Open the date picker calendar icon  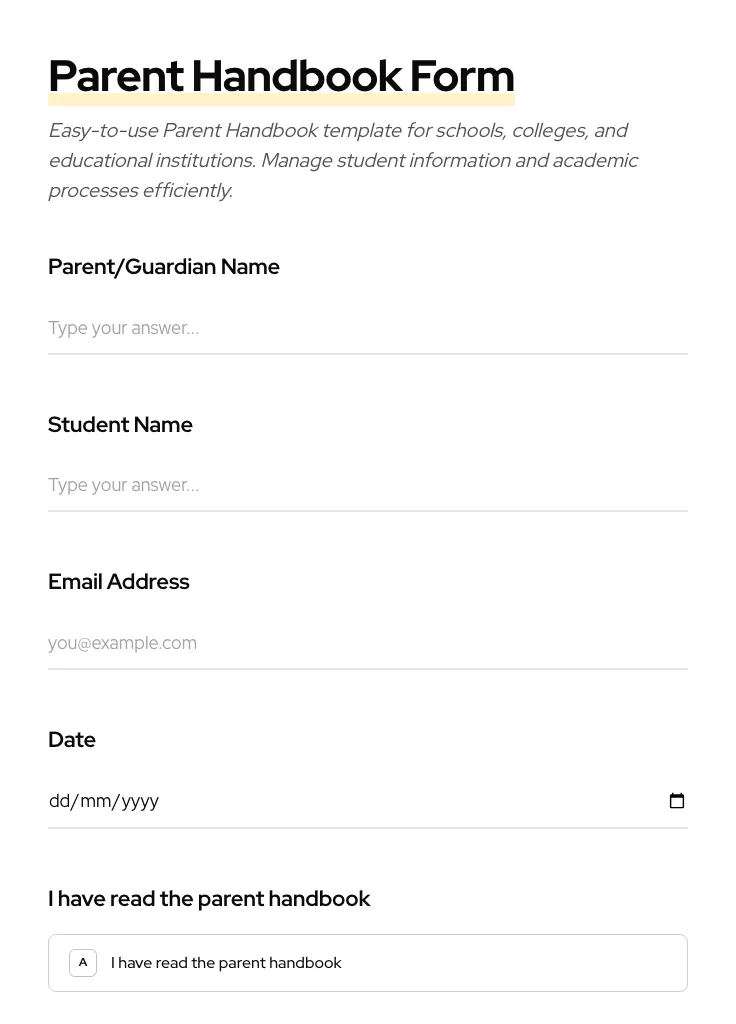click(x=677, y=801)
